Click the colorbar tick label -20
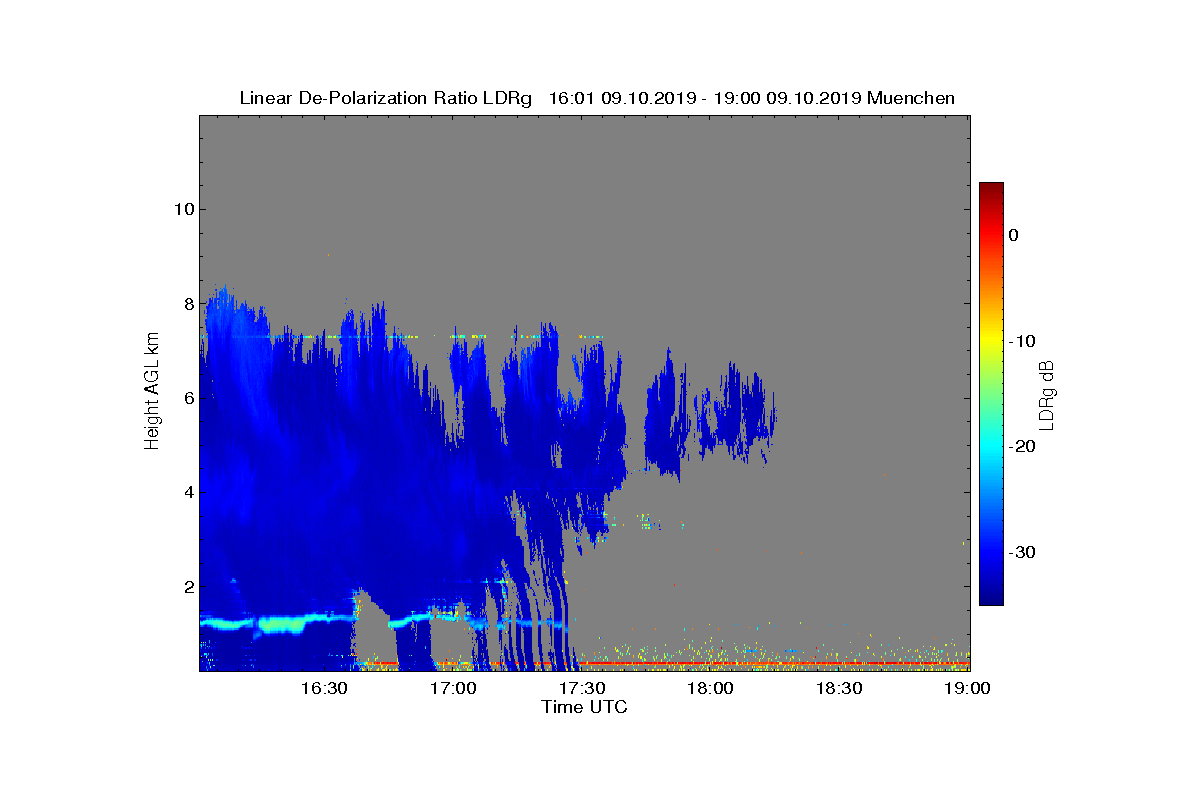The width and height of the screenshot is (1200, 800). 1022,447
